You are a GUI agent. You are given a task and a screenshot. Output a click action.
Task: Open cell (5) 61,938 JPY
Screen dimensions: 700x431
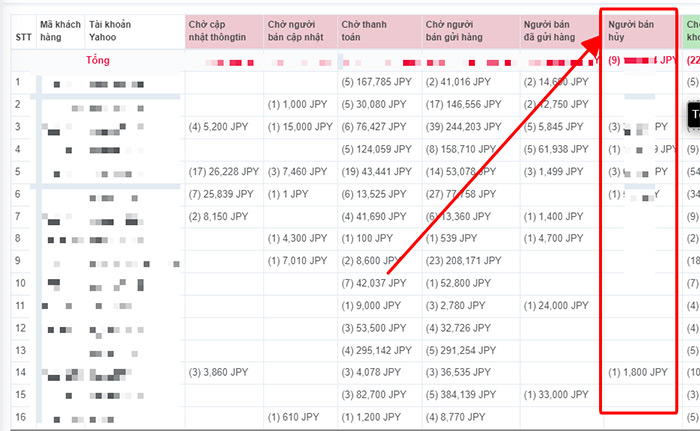pyautogui.click(x=556, y=149)
